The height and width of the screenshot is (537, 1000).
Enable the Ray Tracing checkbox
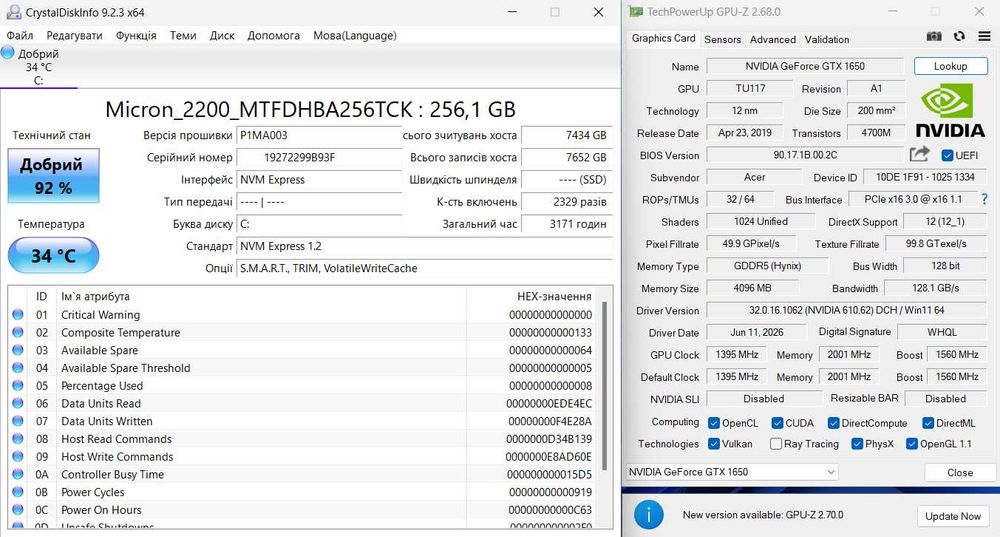pos(776,444)
